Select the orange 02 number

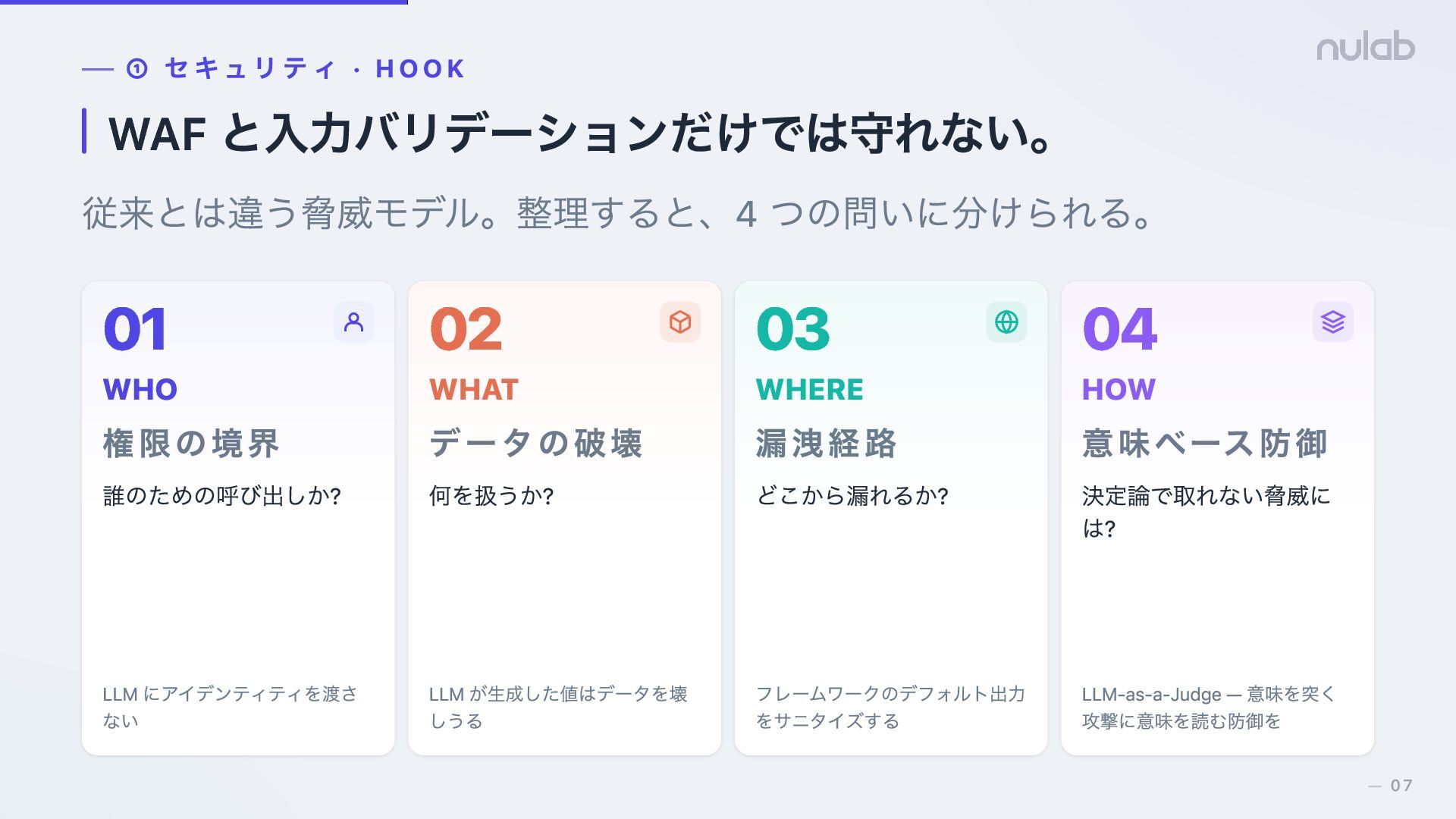pyautogui.click(x=466, y=330)
